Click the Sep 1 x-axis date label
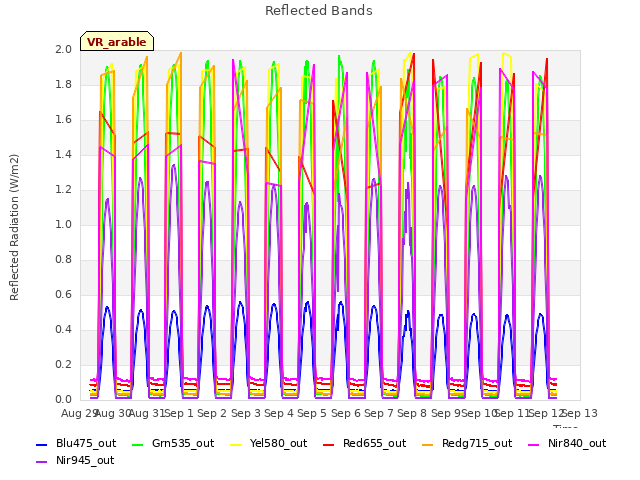The width and height of the screenshot is (640, 480). tap(178, 413)
